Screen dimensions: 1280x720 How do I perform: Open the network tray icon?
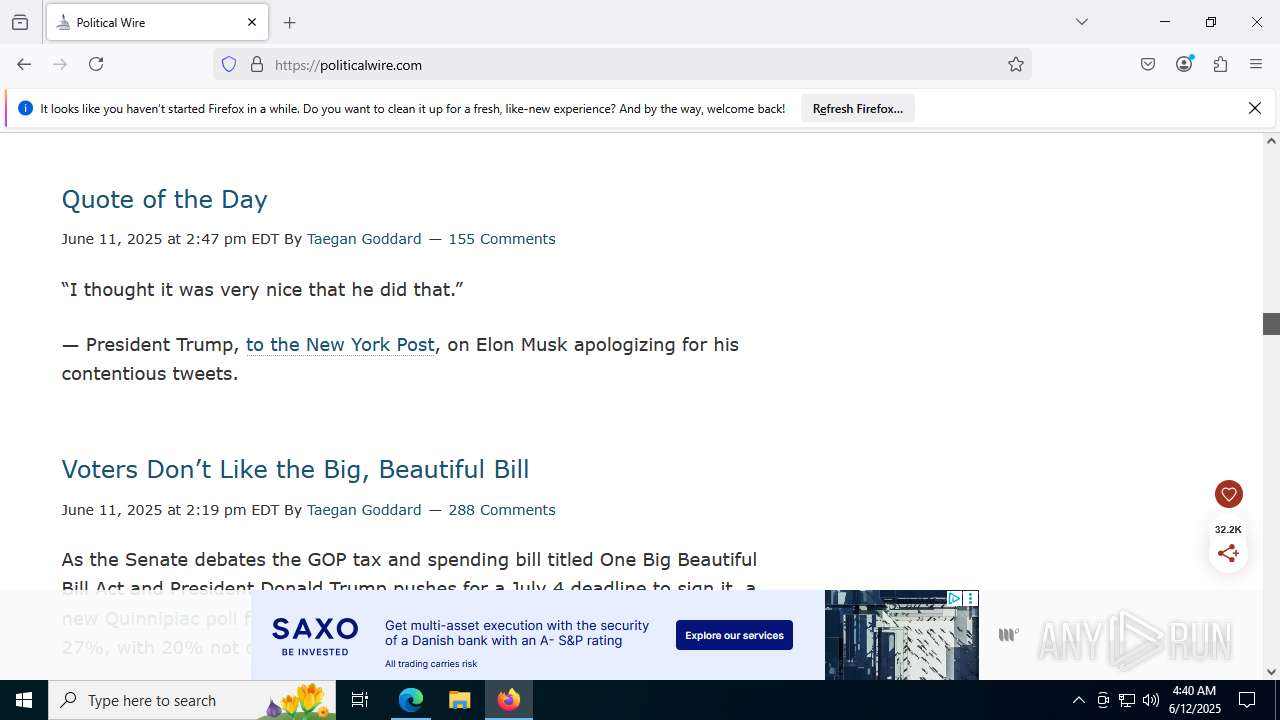coord(1127,700)
